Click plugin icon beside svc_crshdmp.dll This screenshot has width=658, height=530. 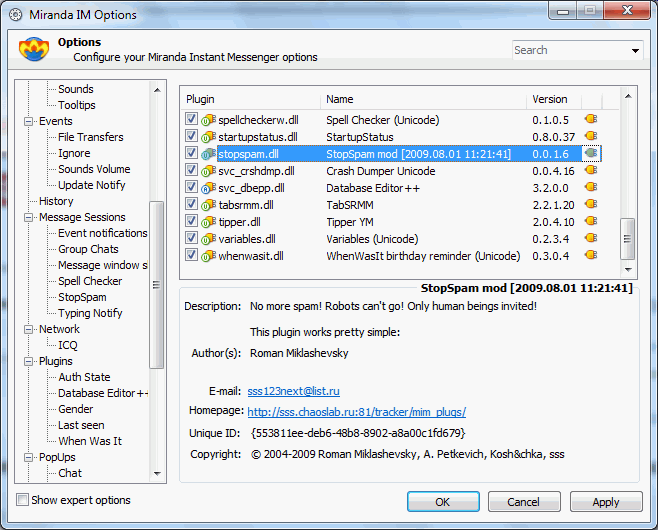(x=208, y=171)
